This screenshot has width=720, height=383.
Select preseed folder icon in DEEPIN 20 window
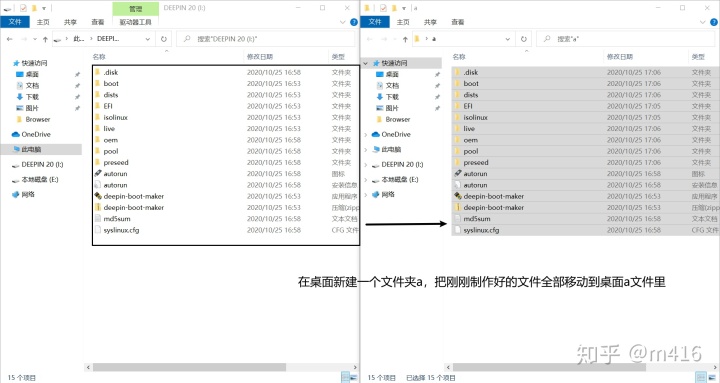tap(97, 162)
